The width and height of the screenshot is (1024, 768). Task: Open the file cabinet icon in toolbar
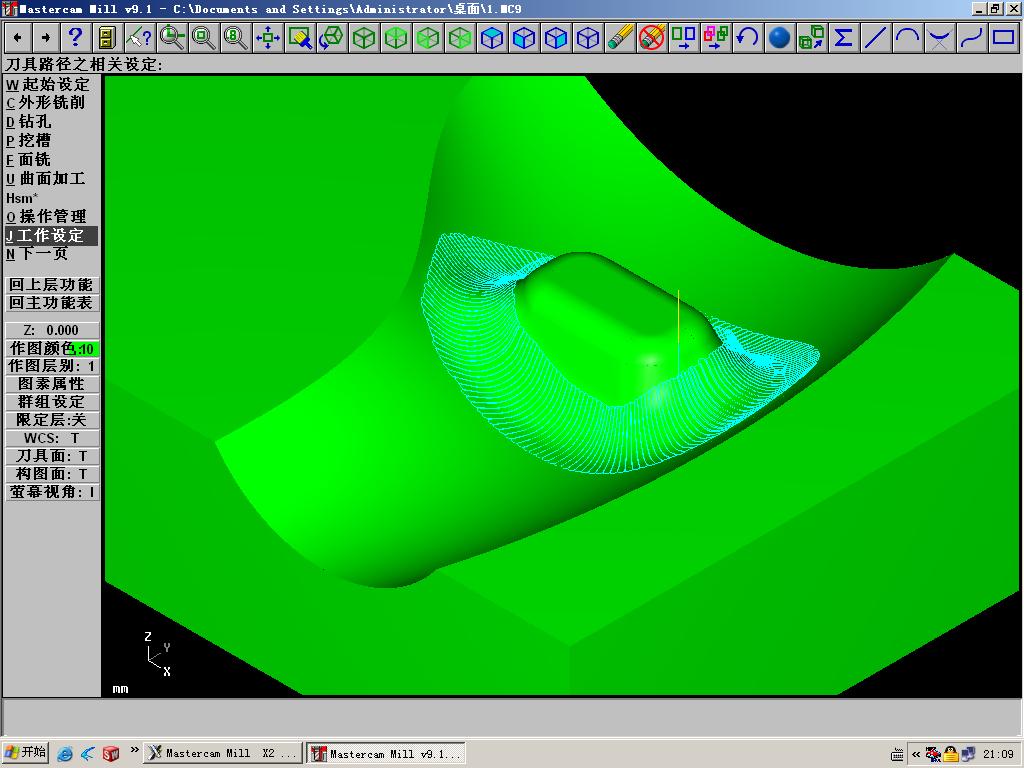[107, 37]
